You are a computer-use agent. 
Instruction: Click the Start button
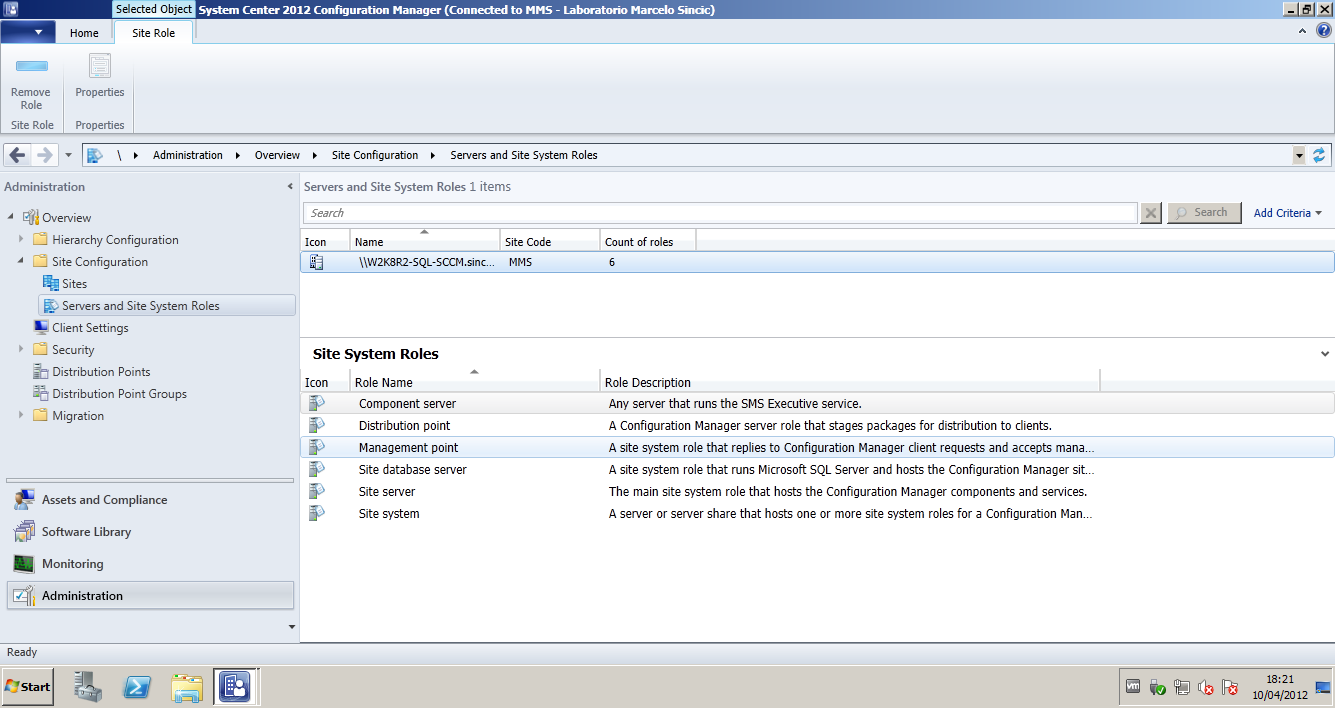[x=27, y=687]
